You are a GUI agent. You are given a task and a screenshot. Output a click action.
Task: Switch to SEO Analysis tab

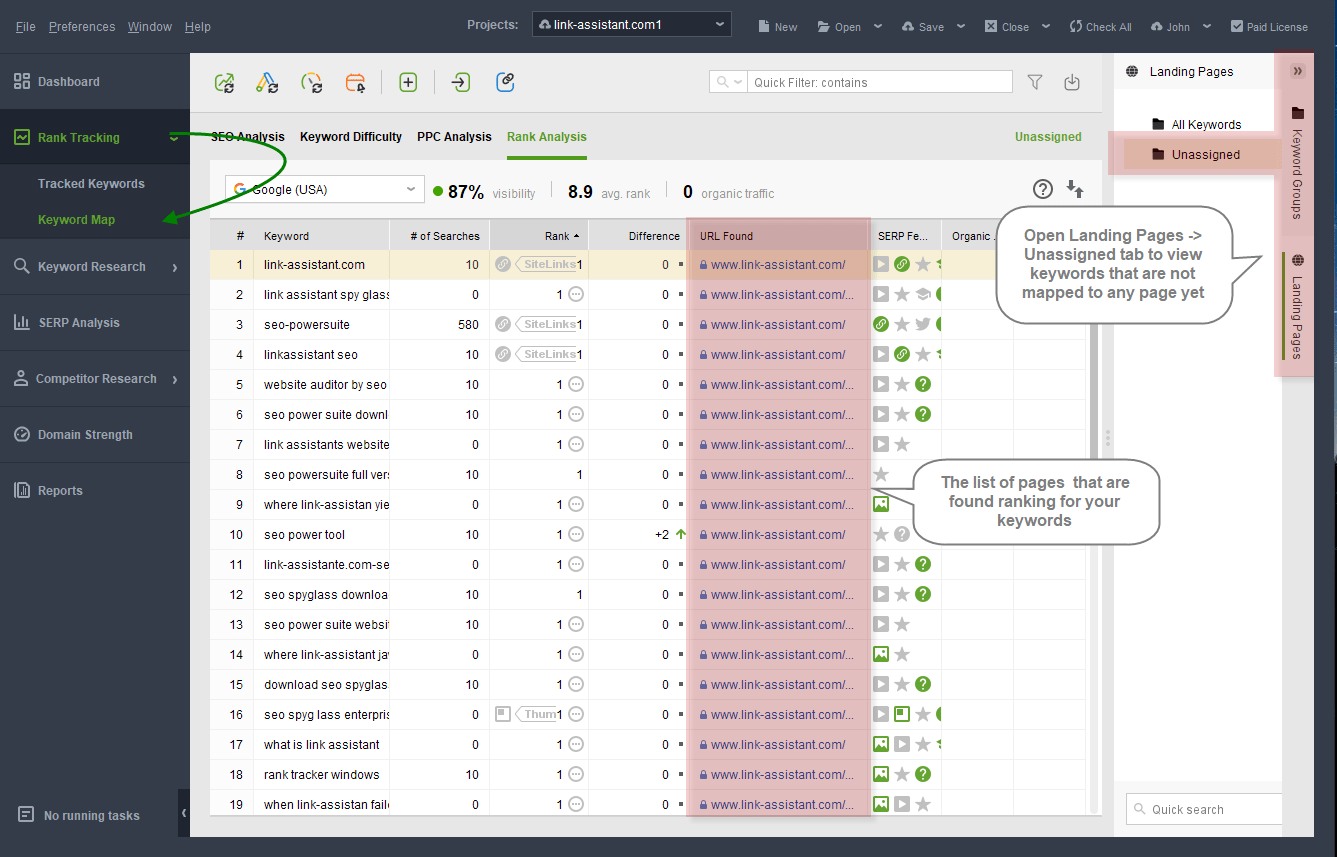tap(247, 137)
